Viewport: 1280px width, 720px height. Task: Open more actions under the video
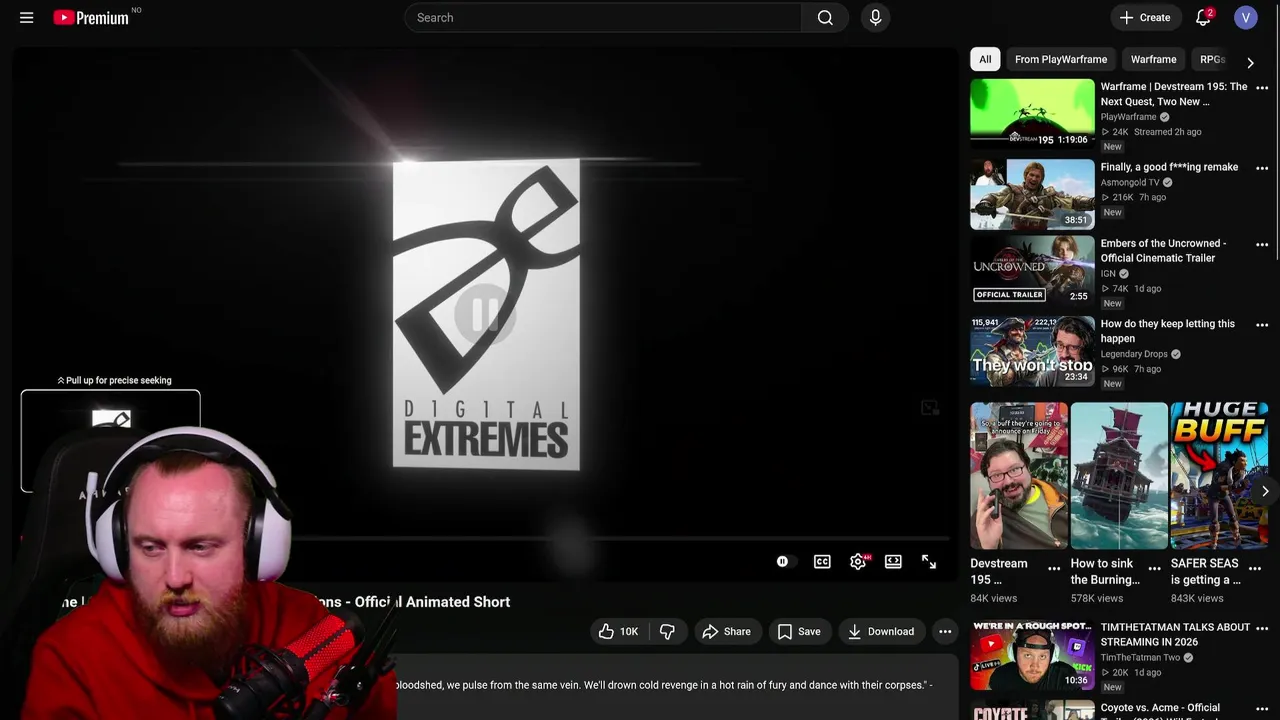pyautogui.click(x=945, y=631)
